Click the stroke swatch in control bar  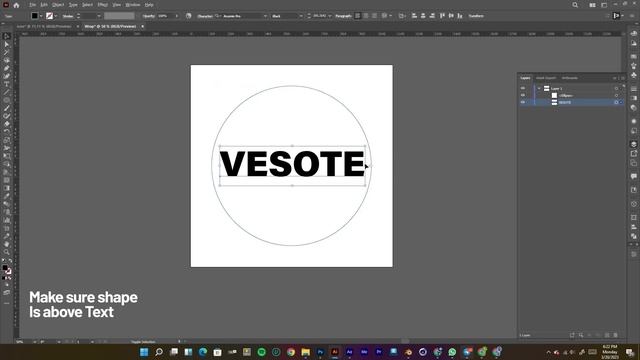click(x=49, y=16)
